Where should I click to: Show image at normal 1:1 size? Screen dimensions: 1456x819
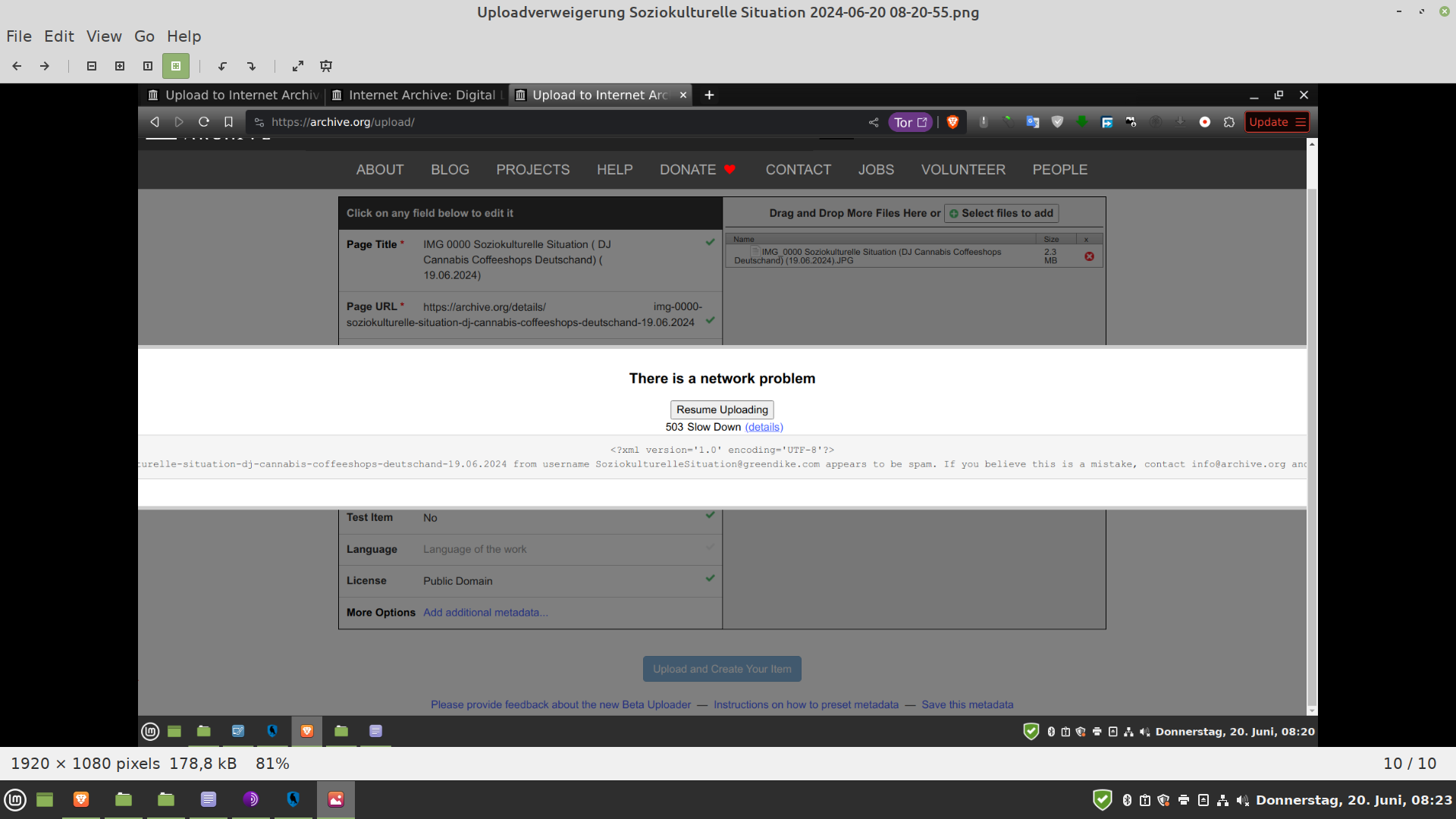coord(148,66)
